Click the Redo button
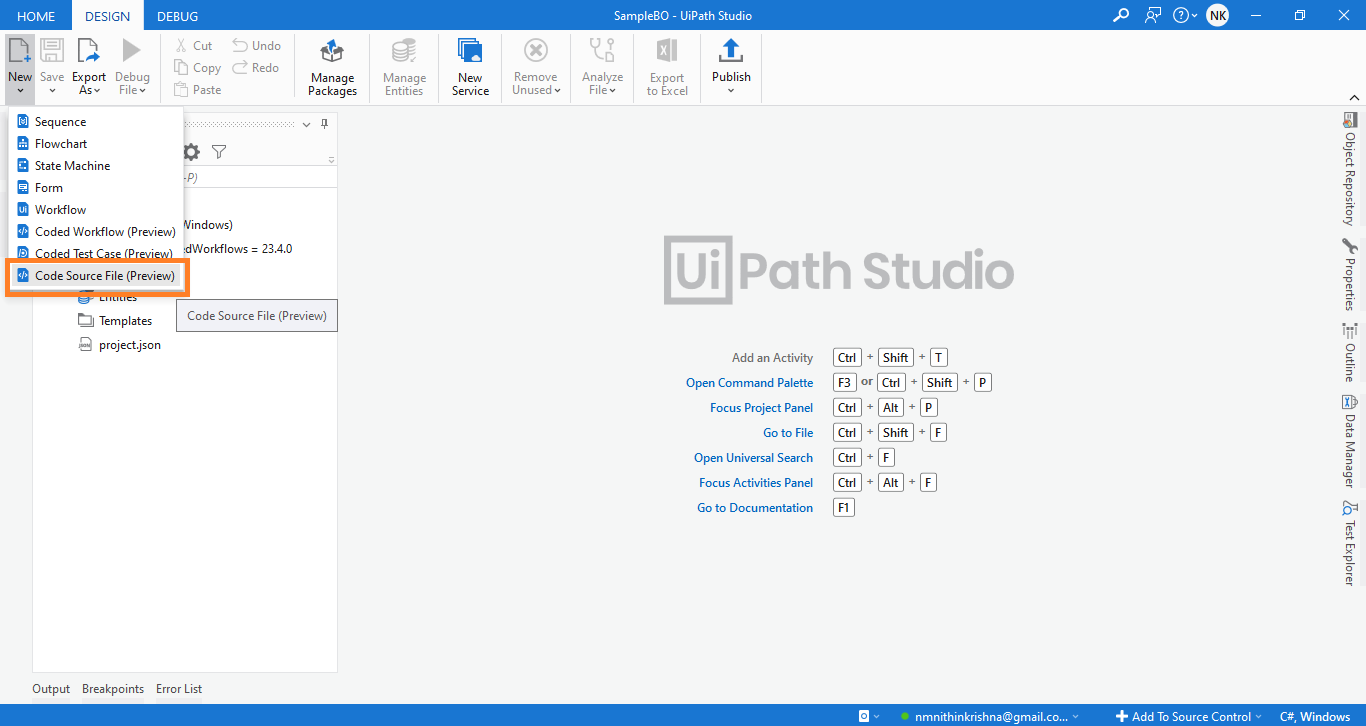The height and width of the screenshot is (726, 1366). pyautogui.click(x=255, y=68)
